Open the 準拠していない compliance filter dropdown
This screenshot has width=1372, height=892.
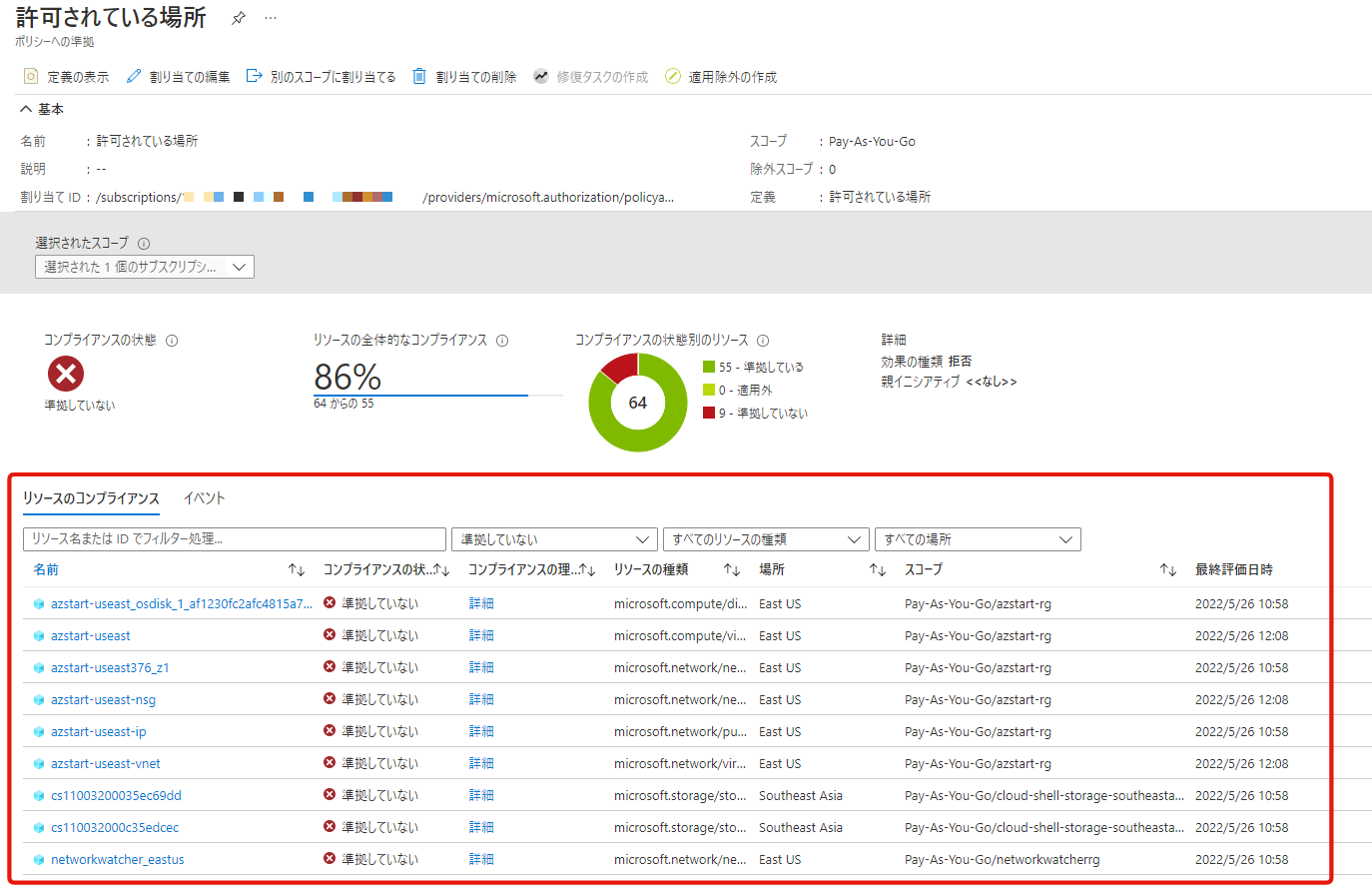[x=554, y=539]
